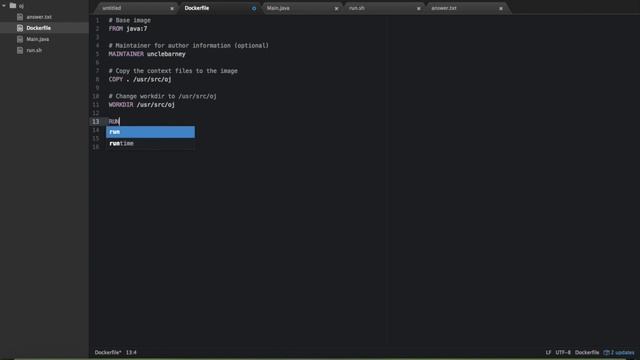The width and height of the screenshot is (640, 360).
Task: Open go-to-line via 13:4 cursor position
Action: tap(131, 353)
